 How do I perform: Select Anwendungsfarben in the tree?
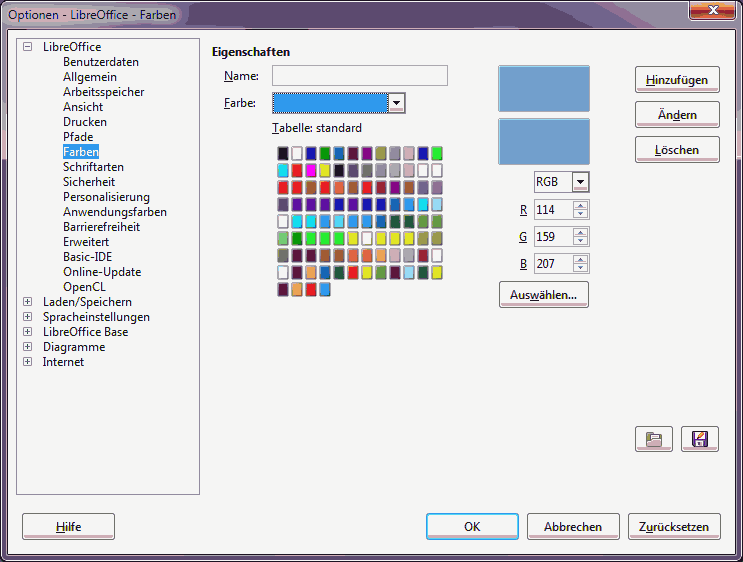115,212
